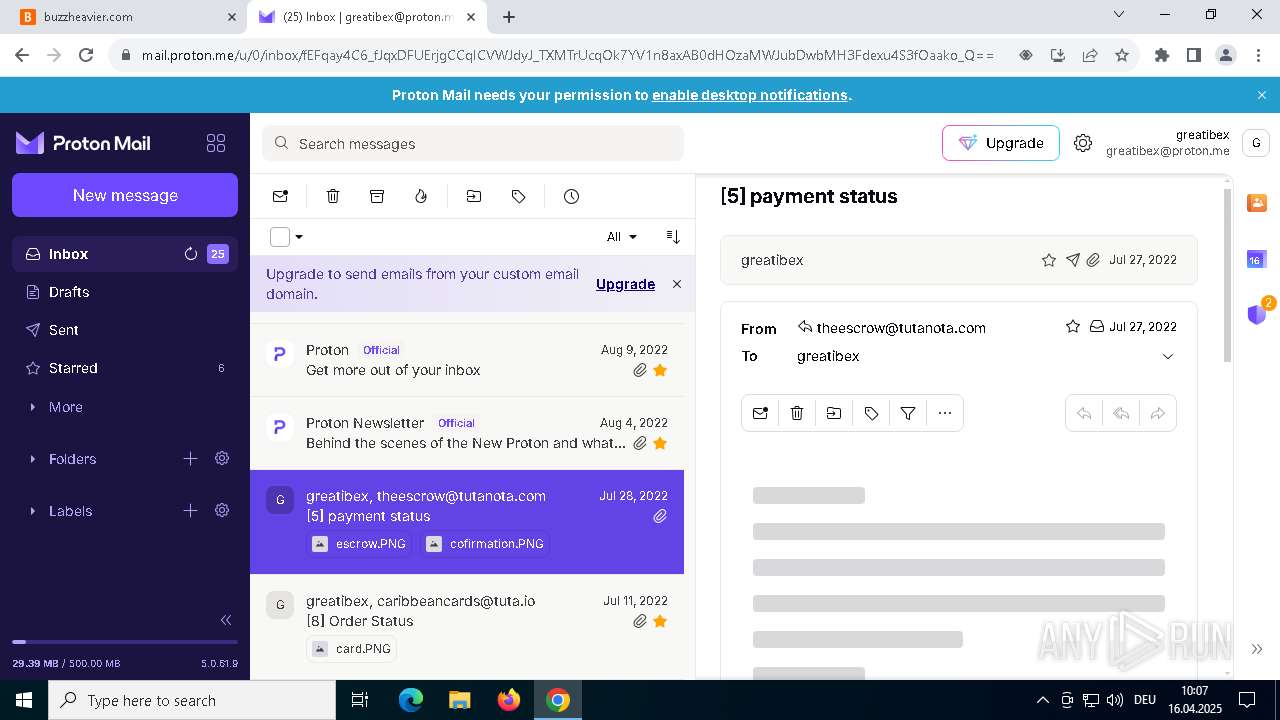Viewport: 1280px width, 720px height.
Task: Open cofirmation.PNG attachment chip
Action: coord(485,544)
